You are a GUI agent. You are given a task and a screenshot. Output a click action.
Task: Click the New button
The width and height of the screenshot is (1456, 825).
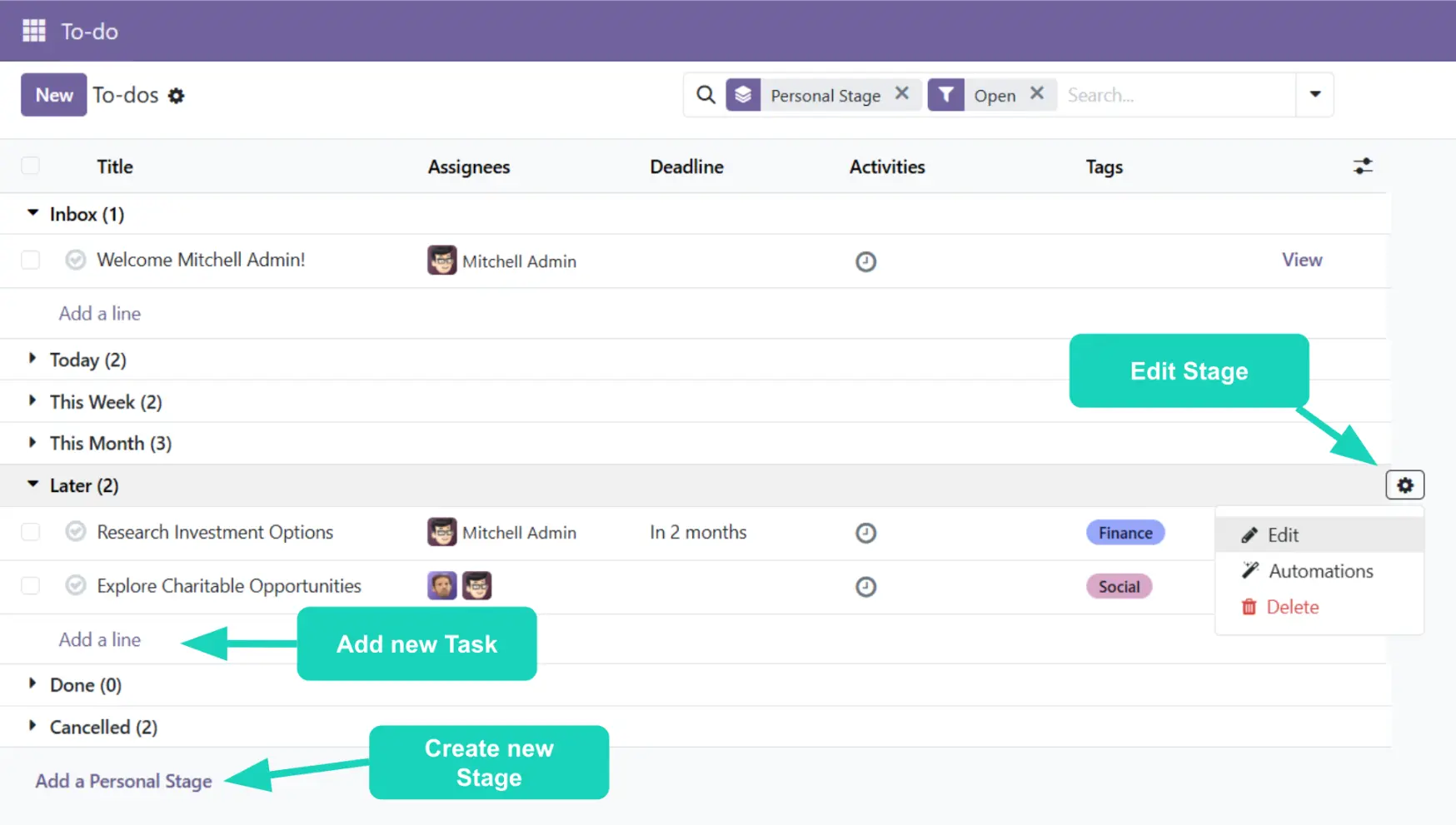click(54, 95)
